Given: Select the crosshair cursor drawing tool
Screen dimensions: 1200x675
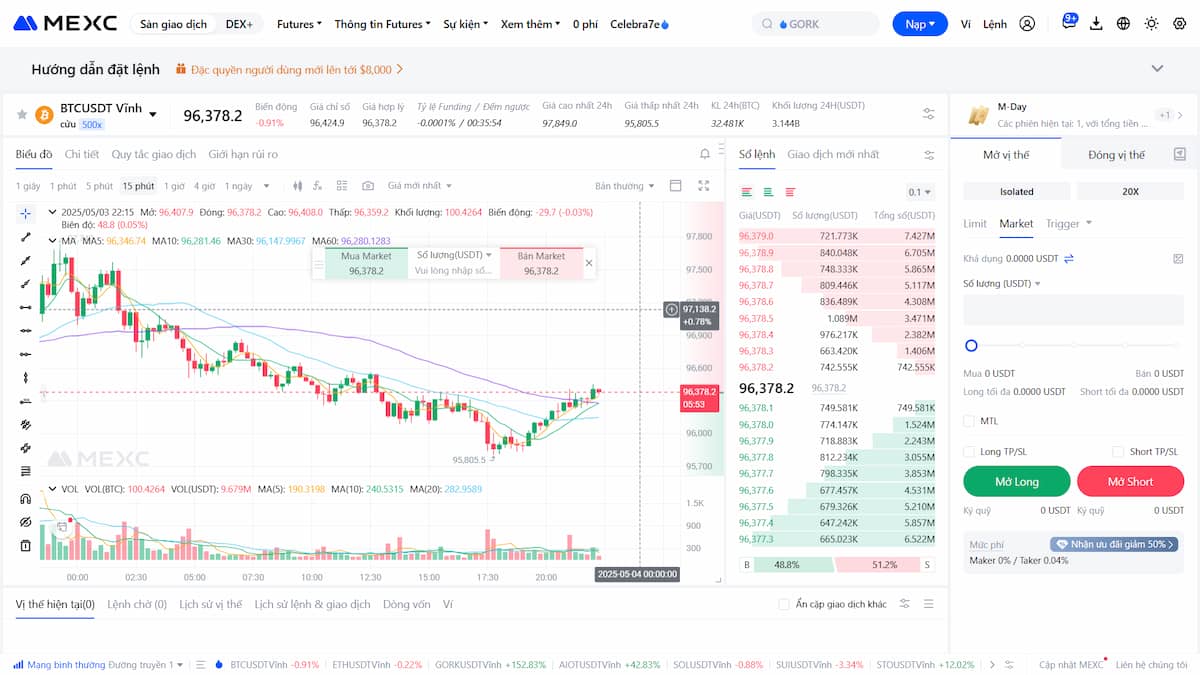Looking at the screenshot, I should pos(25,213).
